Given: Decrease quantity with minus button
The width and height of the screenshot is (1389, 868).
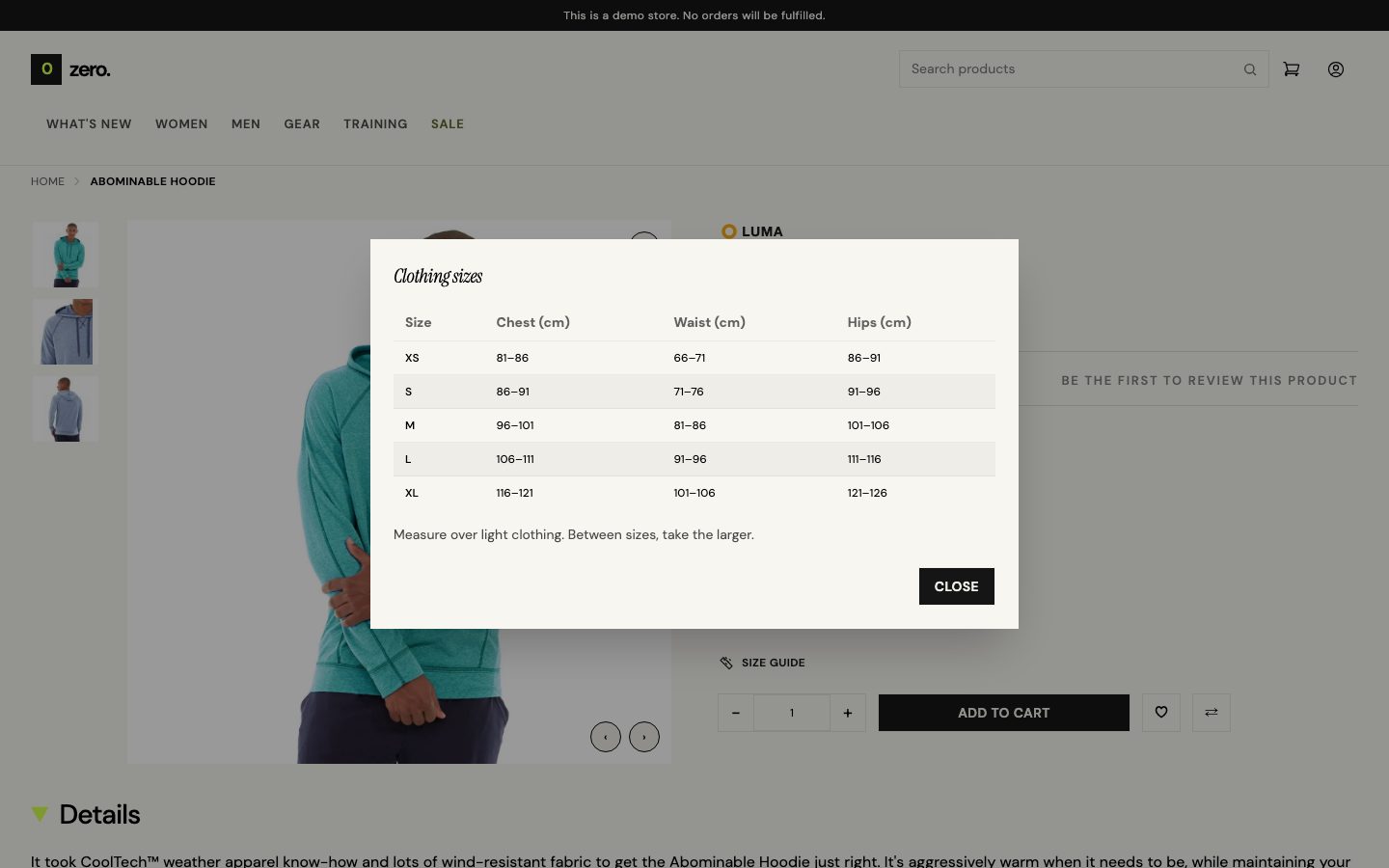Looking at the screenshot, I should pos(736,713).
